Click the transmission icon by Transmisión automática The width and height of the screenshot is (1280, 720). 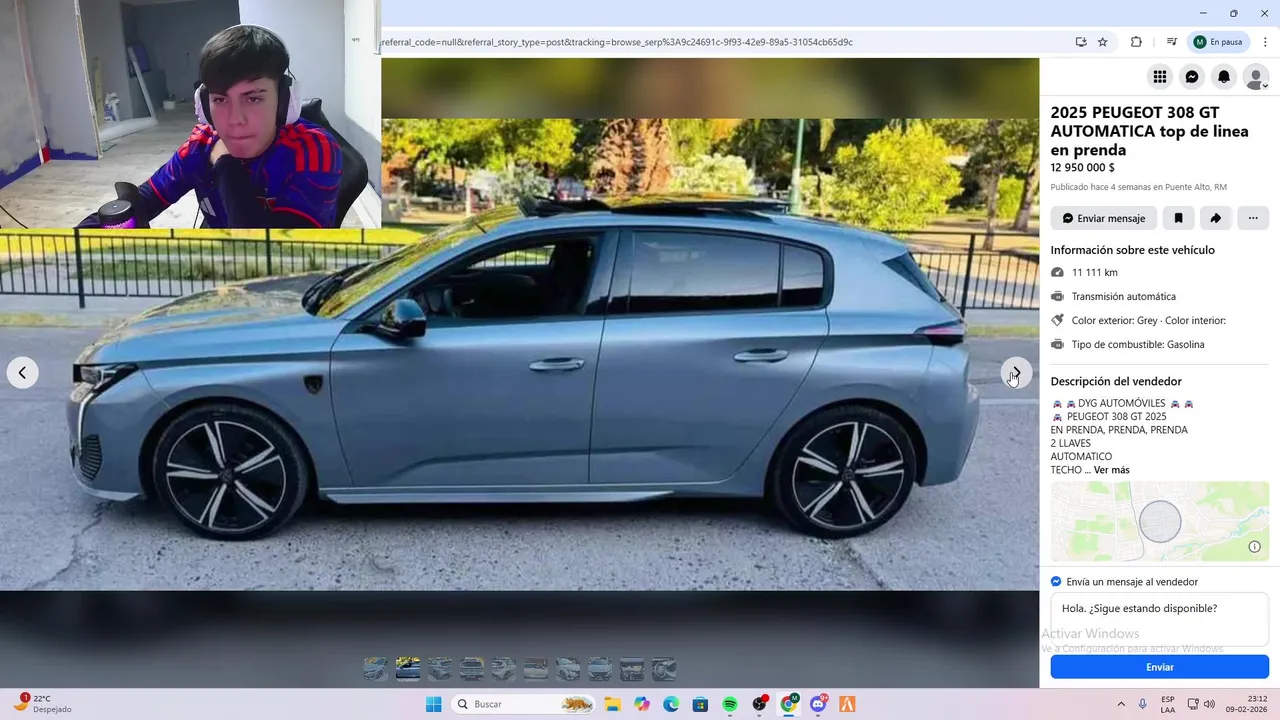point(1058,296)
